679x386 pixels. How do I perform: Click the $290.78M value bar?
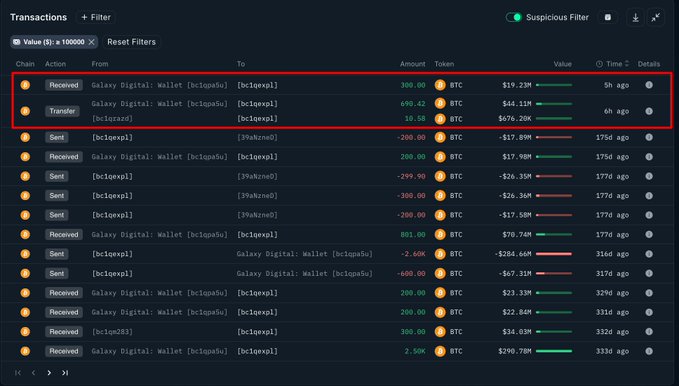pyautogui.click(x=554, y=351)
